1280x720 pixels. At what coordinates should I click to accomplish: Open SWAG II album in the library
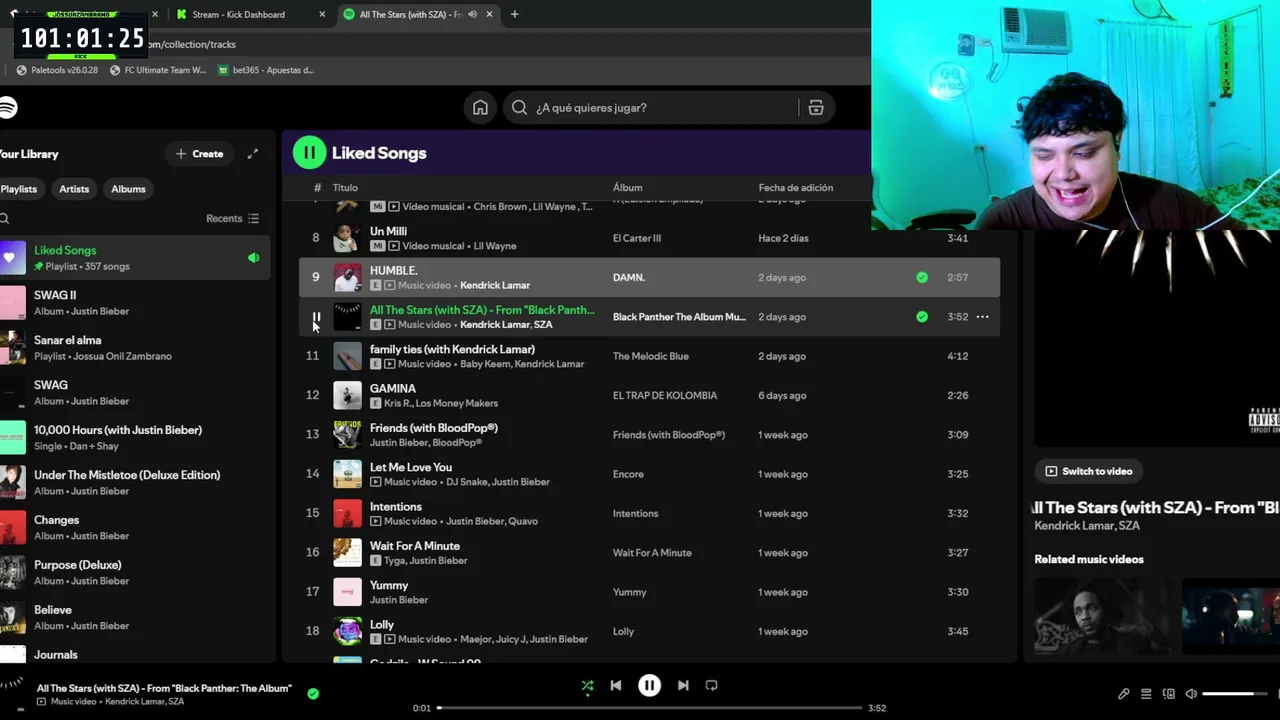[x=135, y=303]
